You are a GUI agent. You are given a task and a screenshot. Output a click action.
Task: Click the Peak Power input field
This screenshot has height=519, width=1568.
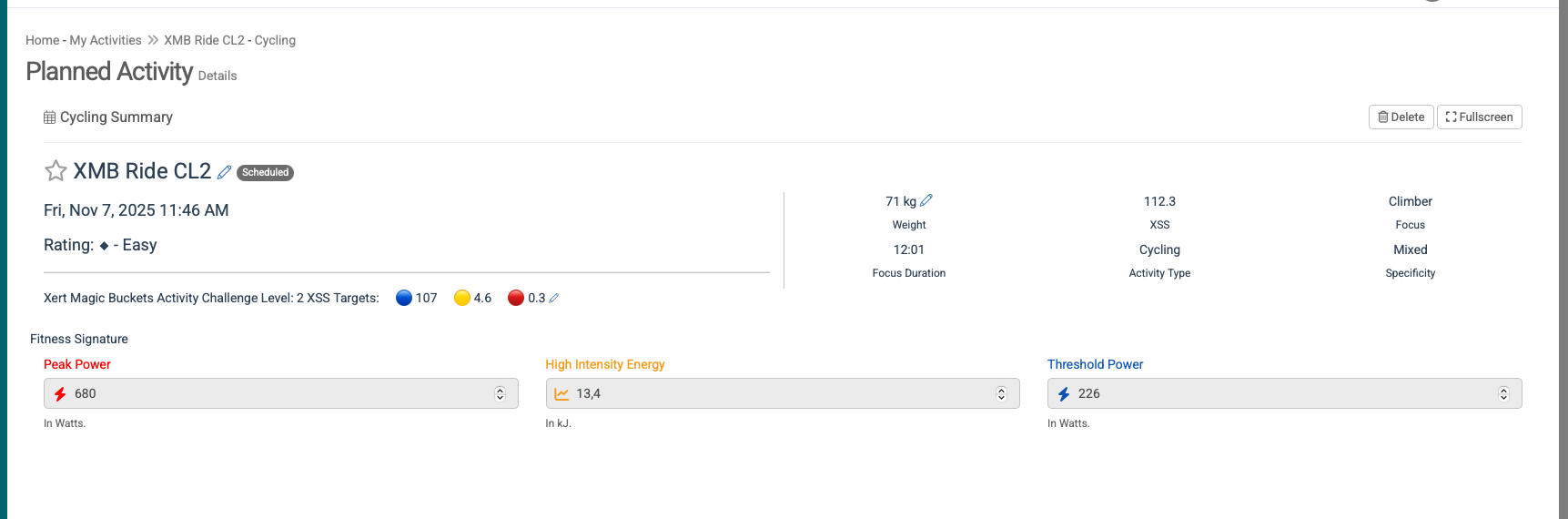pos(273,393)
